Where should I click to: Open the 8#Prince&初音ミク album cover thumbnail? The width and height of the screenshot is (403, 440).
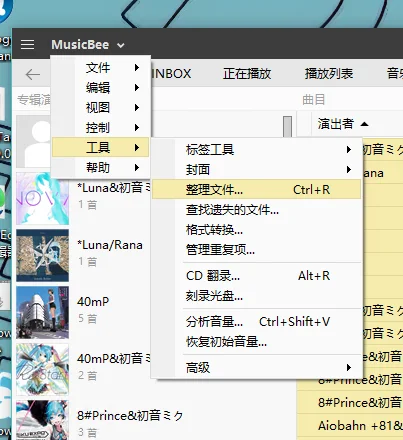tap(43, 420)
